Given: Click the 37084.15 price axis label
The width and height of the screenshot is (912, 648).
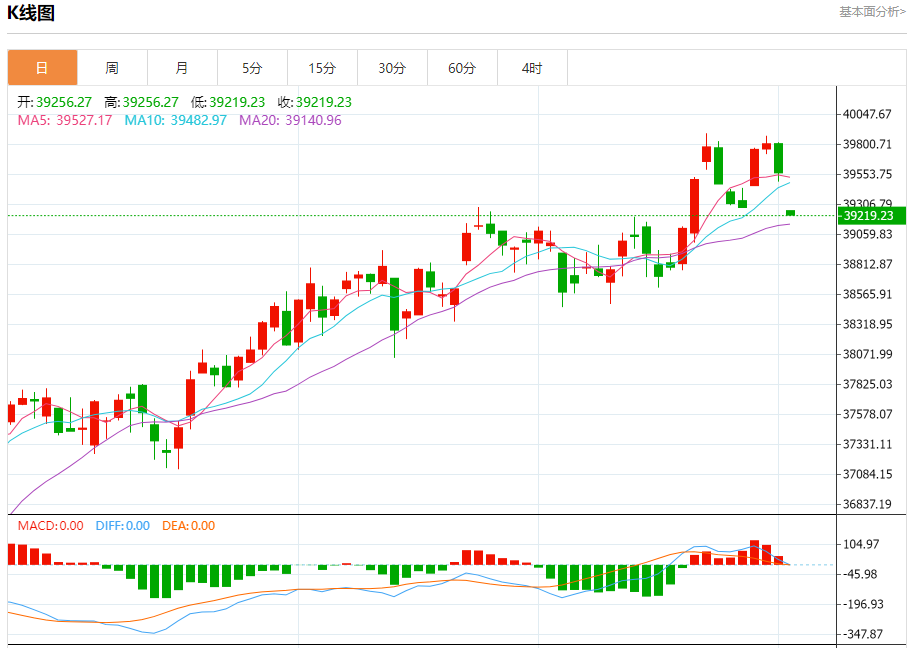Looking at the screenshot, I should (867, 474).
